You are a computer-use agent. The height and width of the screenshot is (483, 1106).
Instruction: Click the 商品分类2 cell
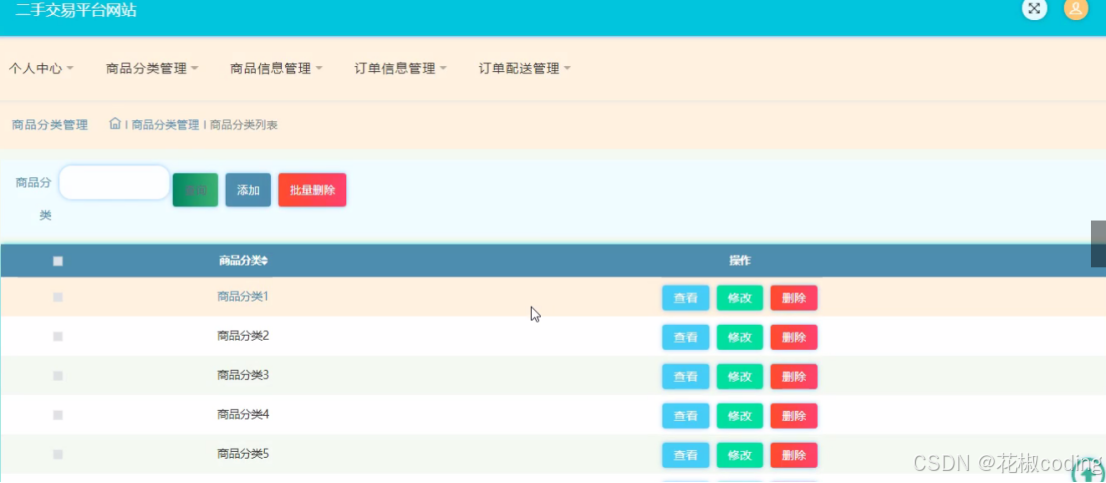coord(243,336)
